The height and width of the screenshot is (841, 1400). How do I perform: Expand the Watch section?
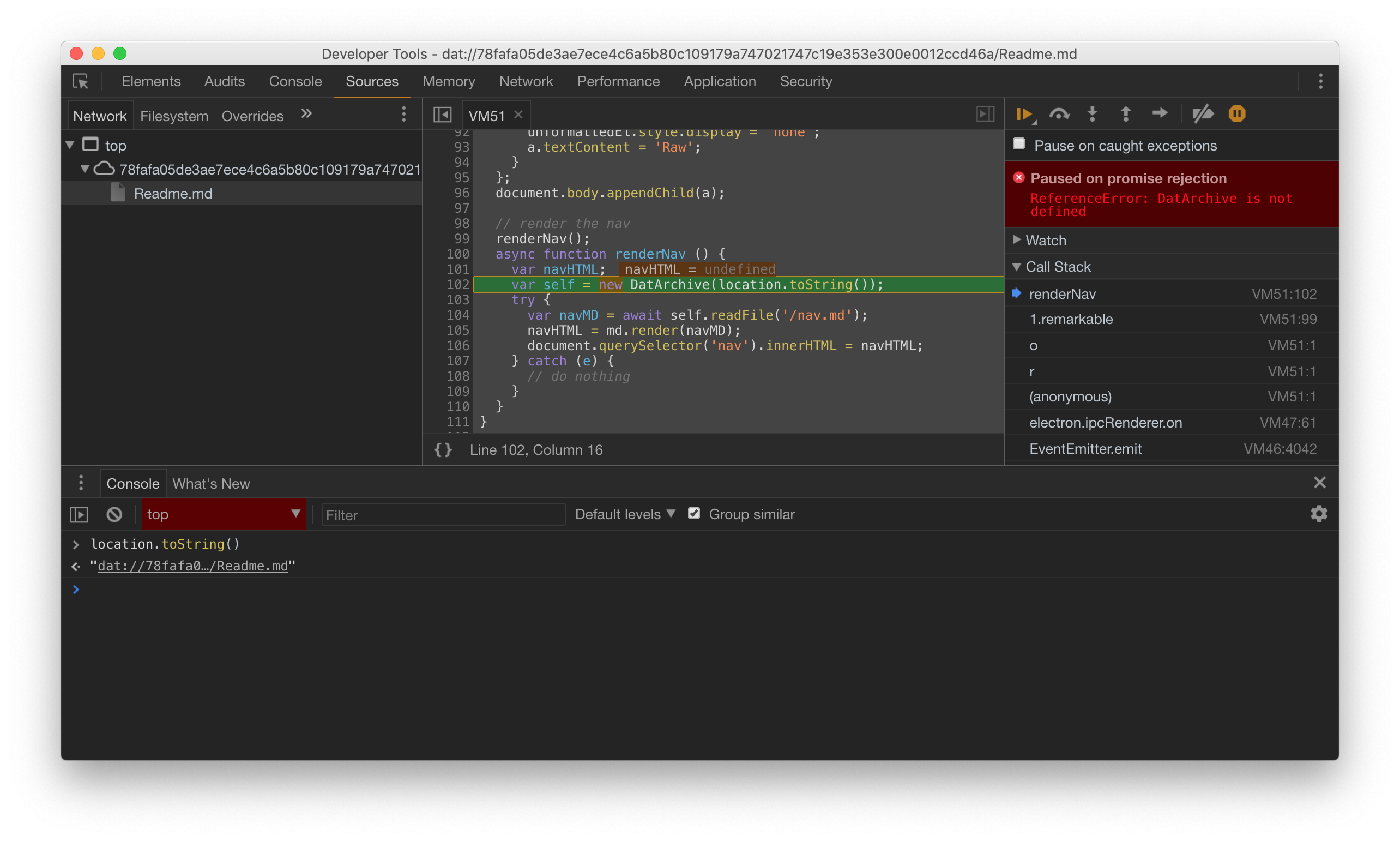point(1018,240)
